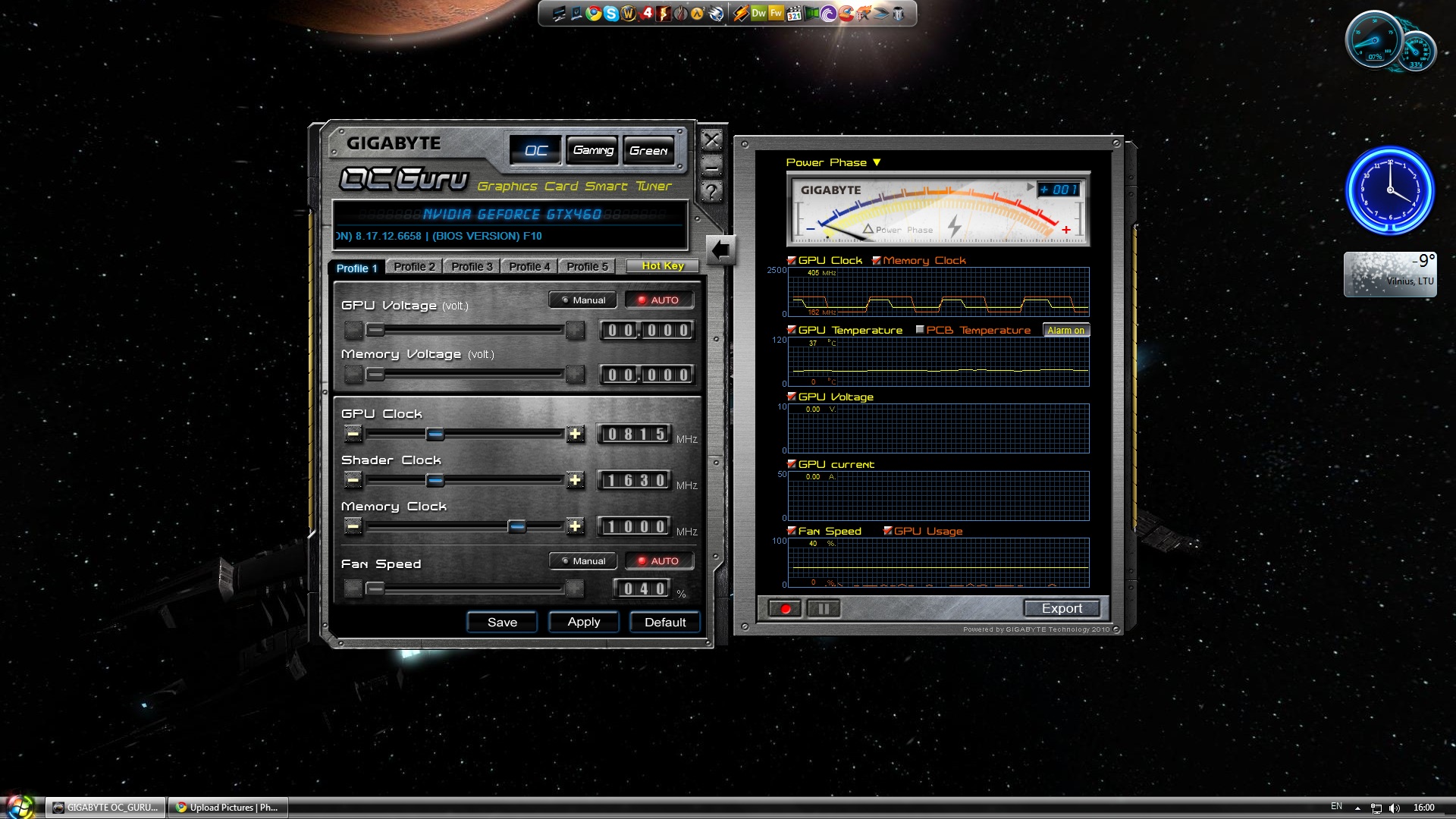1456x819 pixels.
Task: Set Fan Speed mode to AUTO
Action: pos(658,561)
